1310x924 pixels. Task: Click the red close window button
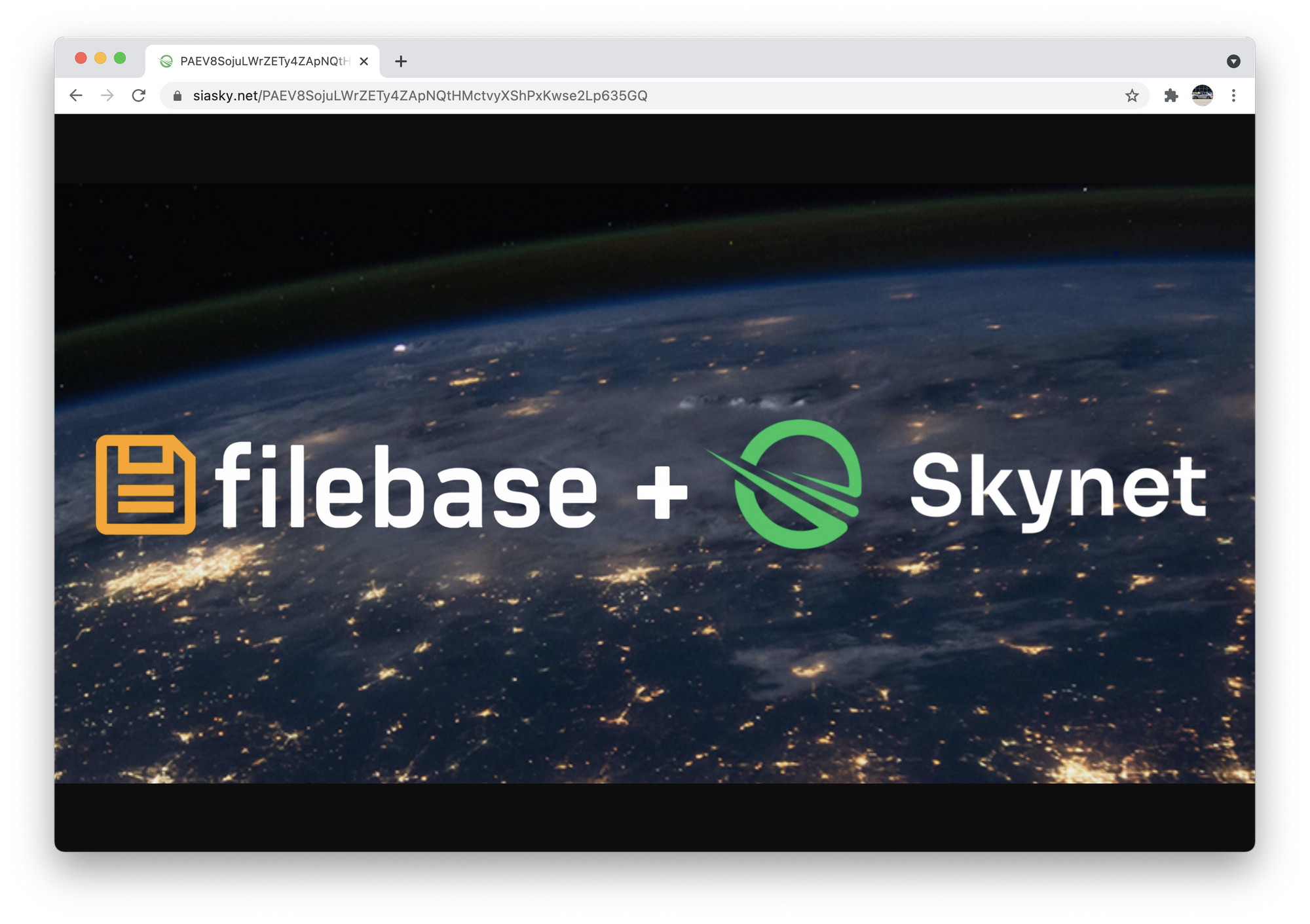(x=81, y=58)
